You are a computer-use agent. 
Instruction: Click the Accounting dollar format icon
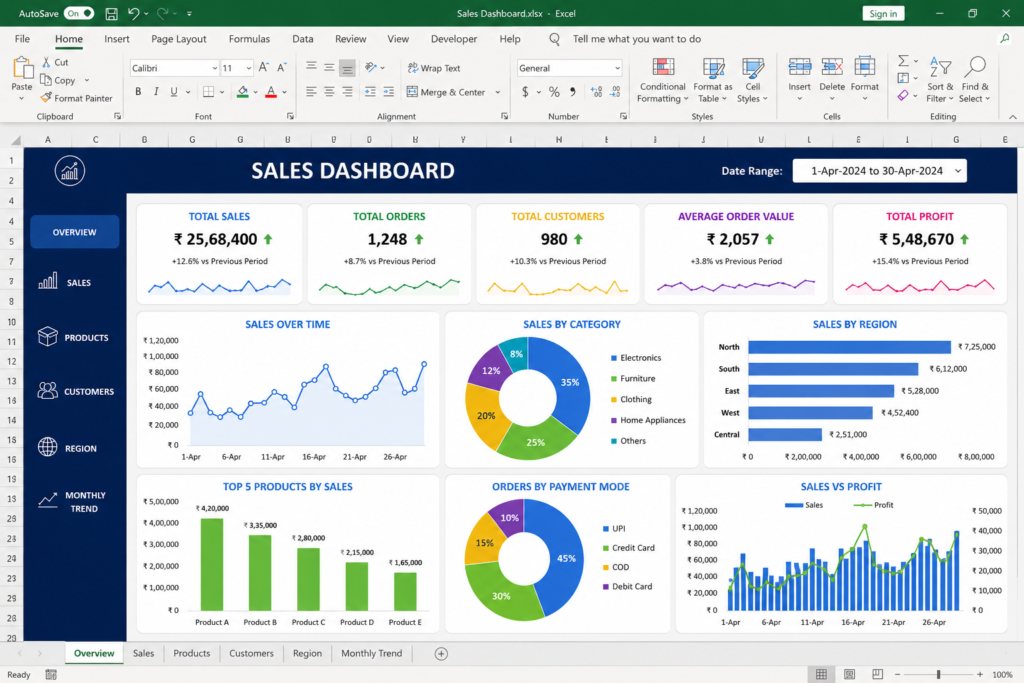pyautogui.click(x=525, y=92)
